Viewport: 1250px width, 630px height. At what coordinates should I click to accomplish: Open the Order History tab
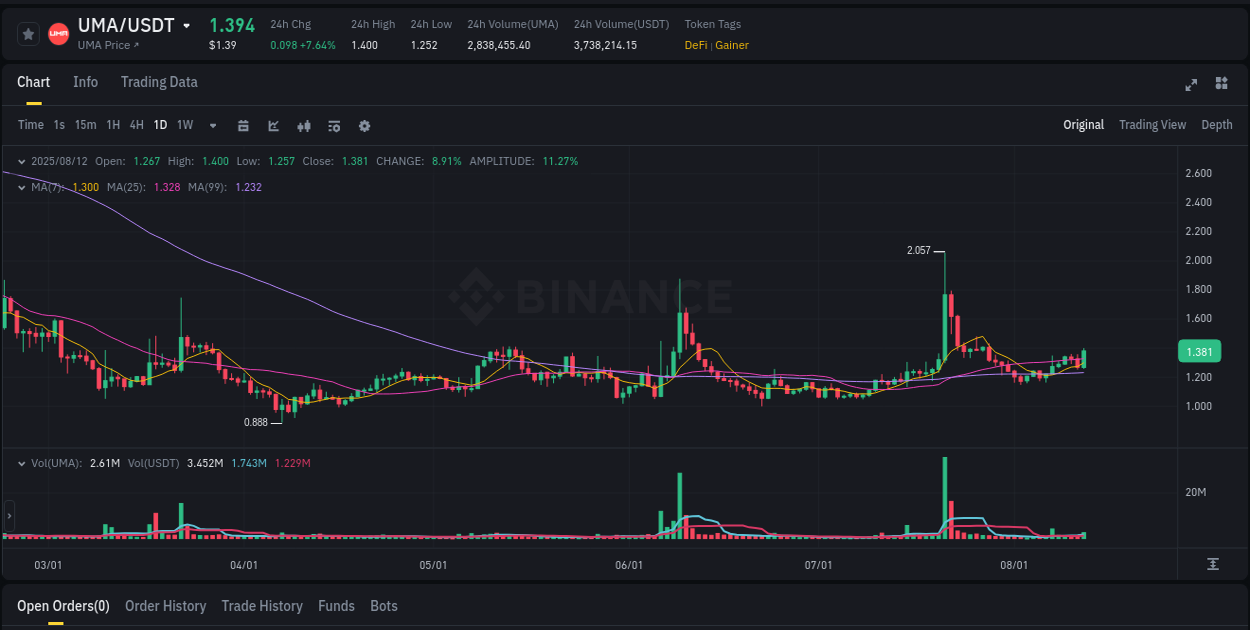click(165, 606)
